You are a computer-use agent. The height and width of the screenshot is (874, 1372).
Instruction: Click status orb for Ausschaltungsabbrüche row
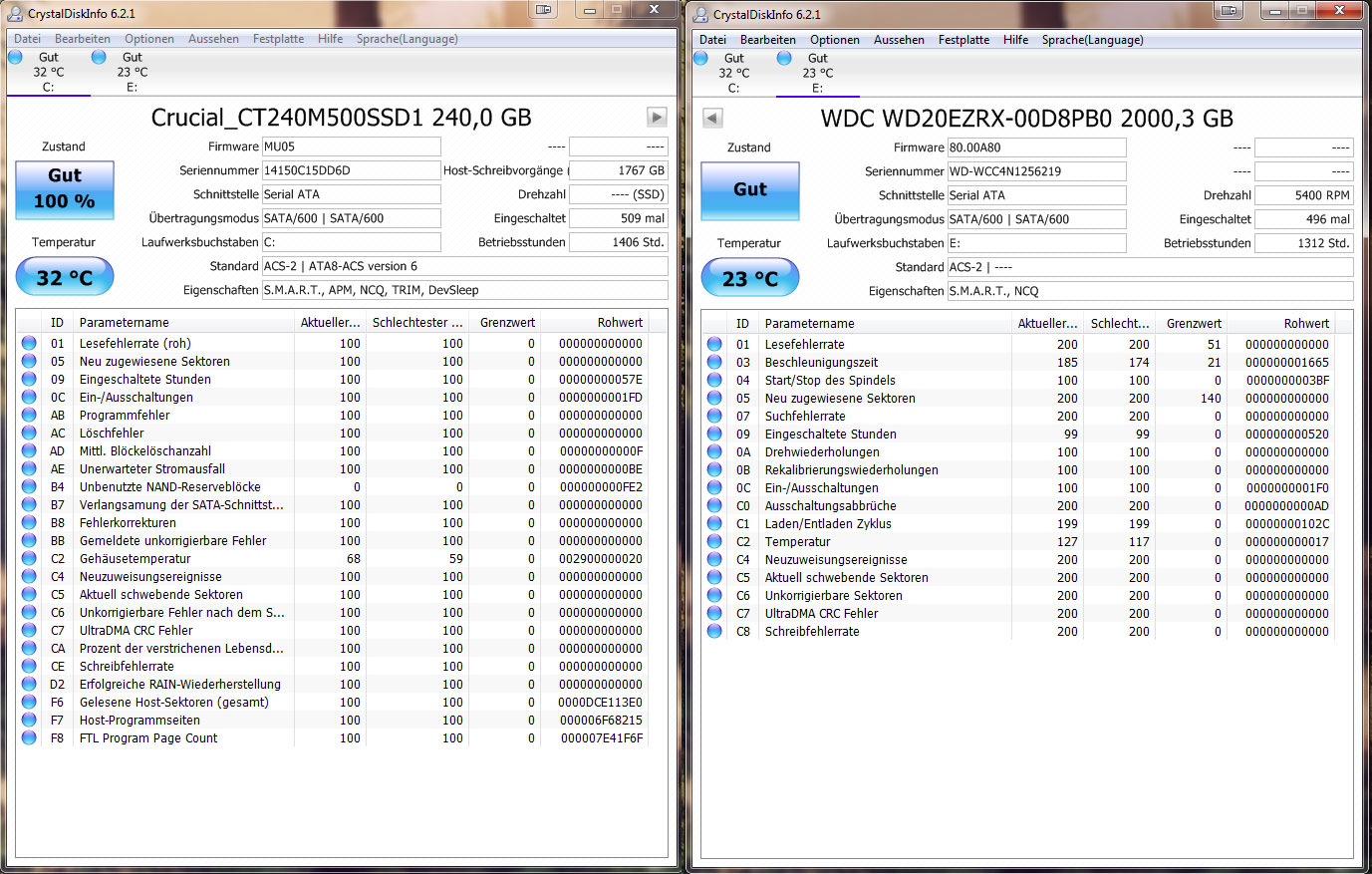714,505
